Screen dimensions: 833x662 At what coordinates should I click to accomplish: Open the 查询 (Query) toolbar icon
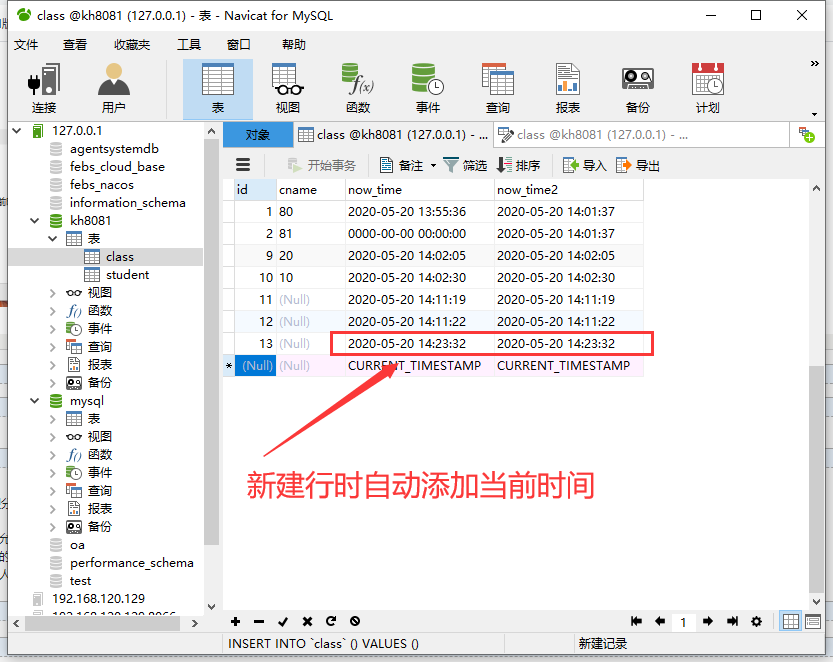point(498,89)
